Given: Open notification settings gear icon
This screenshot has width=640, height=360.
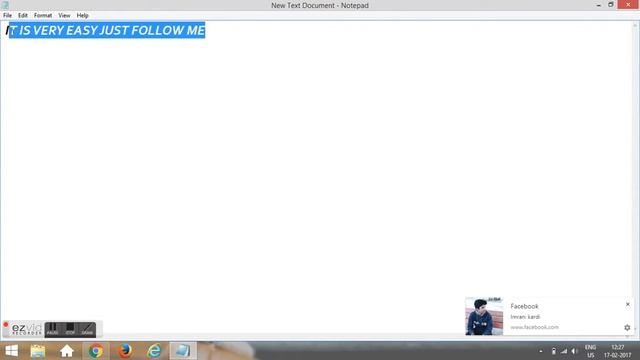Looking at the screenshot, I should 627,327.
